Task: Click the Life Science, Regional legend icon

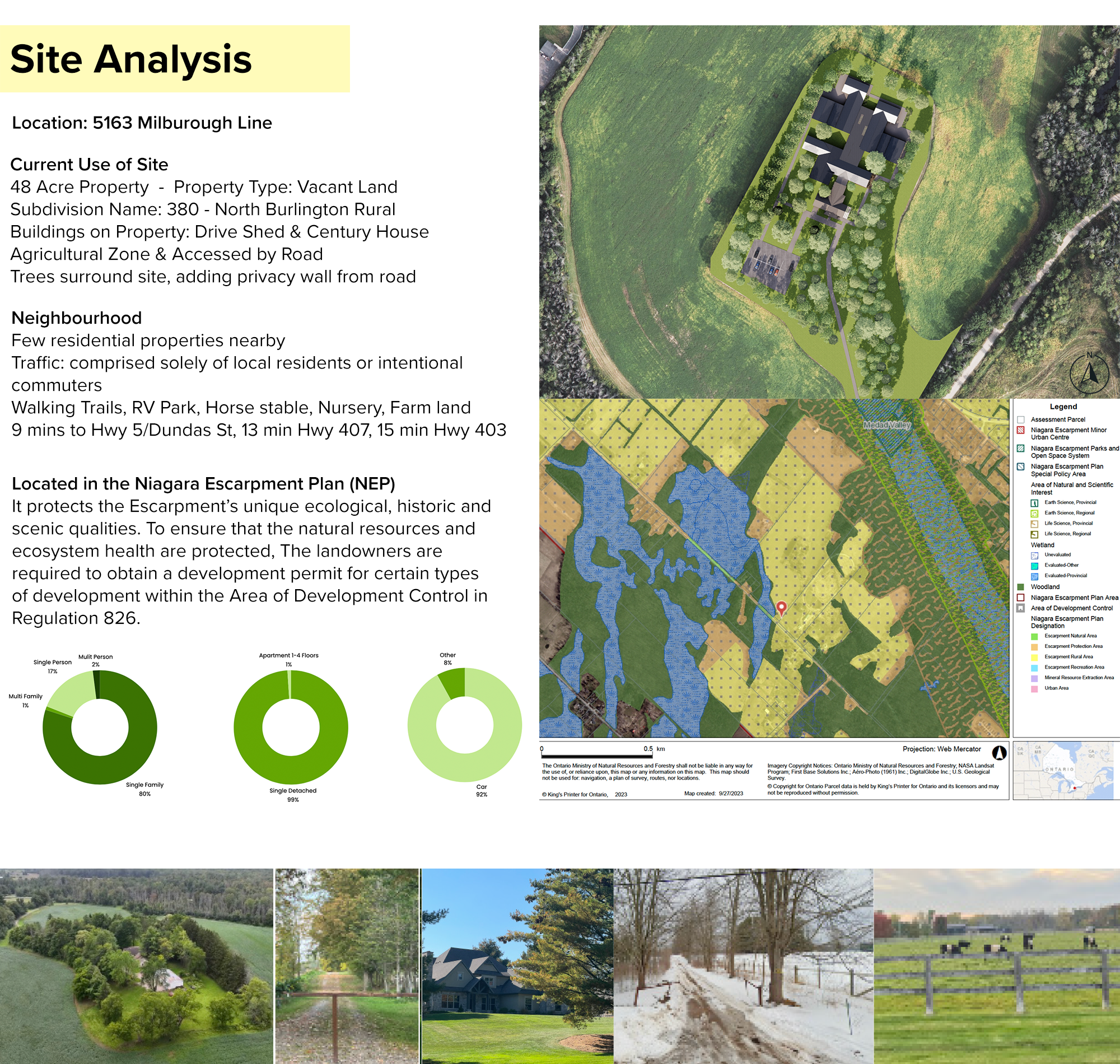Action: (x=1034, y=534)
